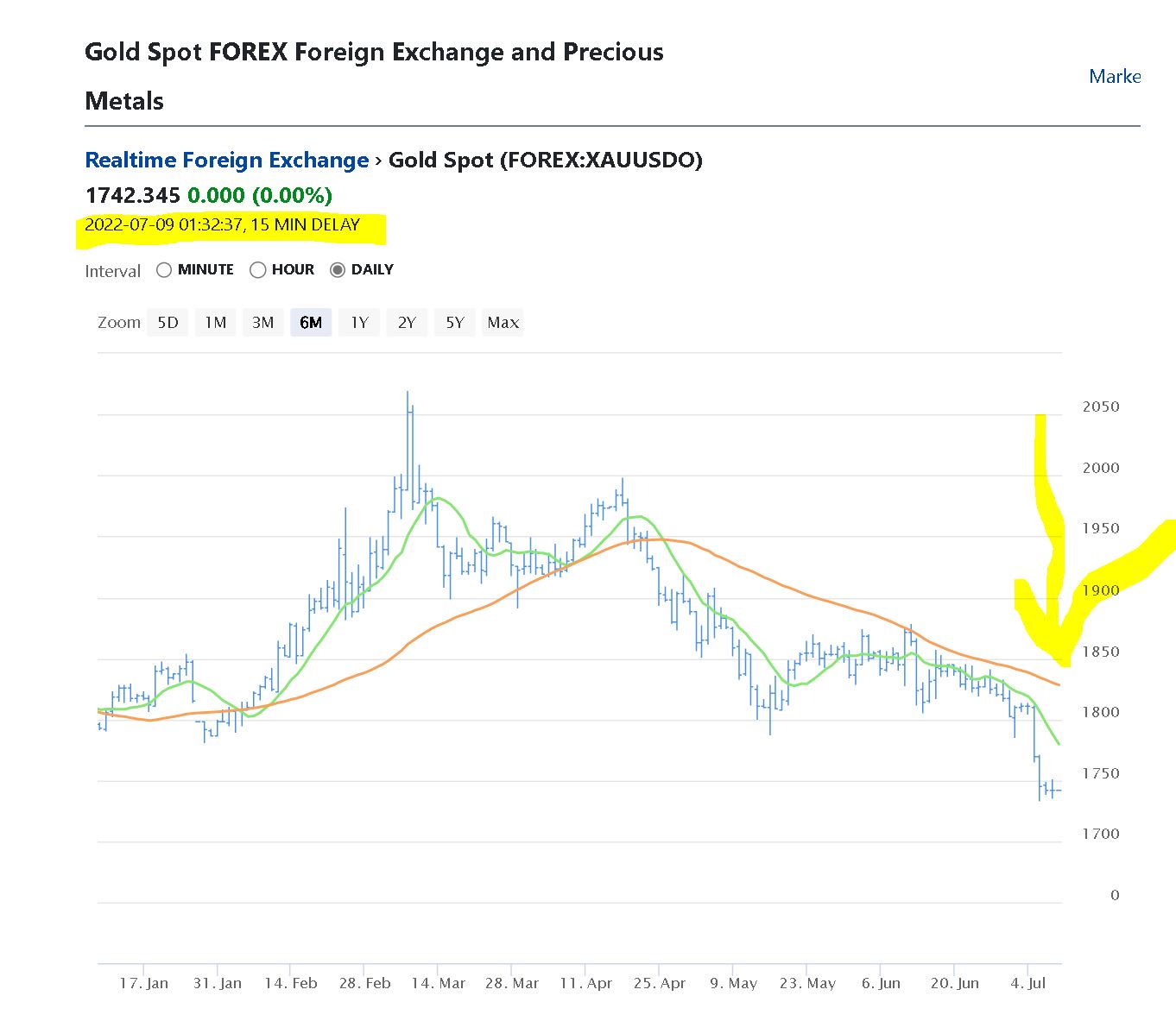Image resolution: width=1176 pixels, height=1021 pixels.
Task: Select the MINUTE interval radio button
Action: (164, 270)
